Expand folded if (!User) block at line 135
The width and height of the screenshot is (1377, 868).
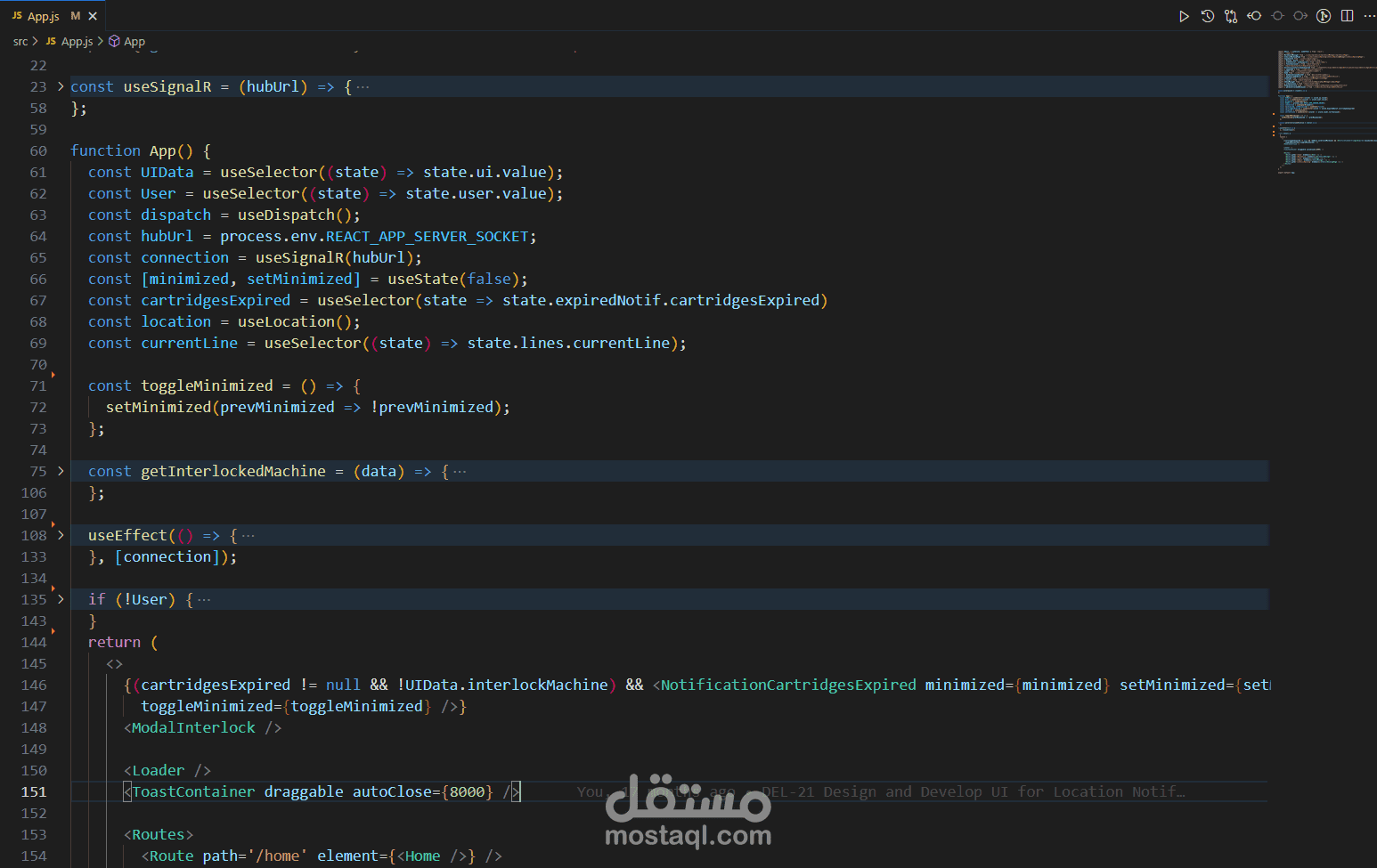pyautogui.click(x=61, y=599)
